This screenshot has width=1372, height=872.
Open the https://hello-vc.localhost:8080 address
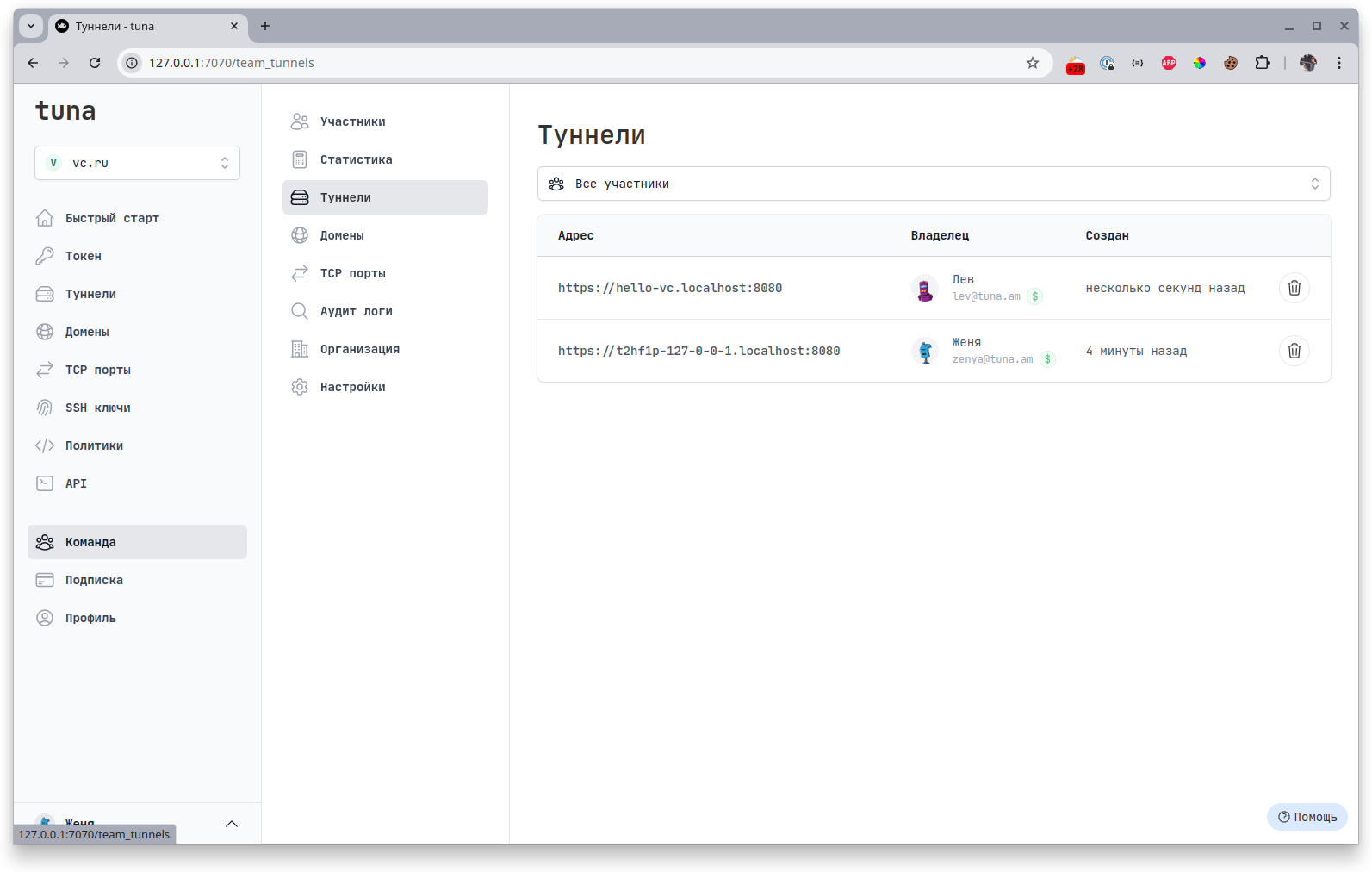pos(670,288)
